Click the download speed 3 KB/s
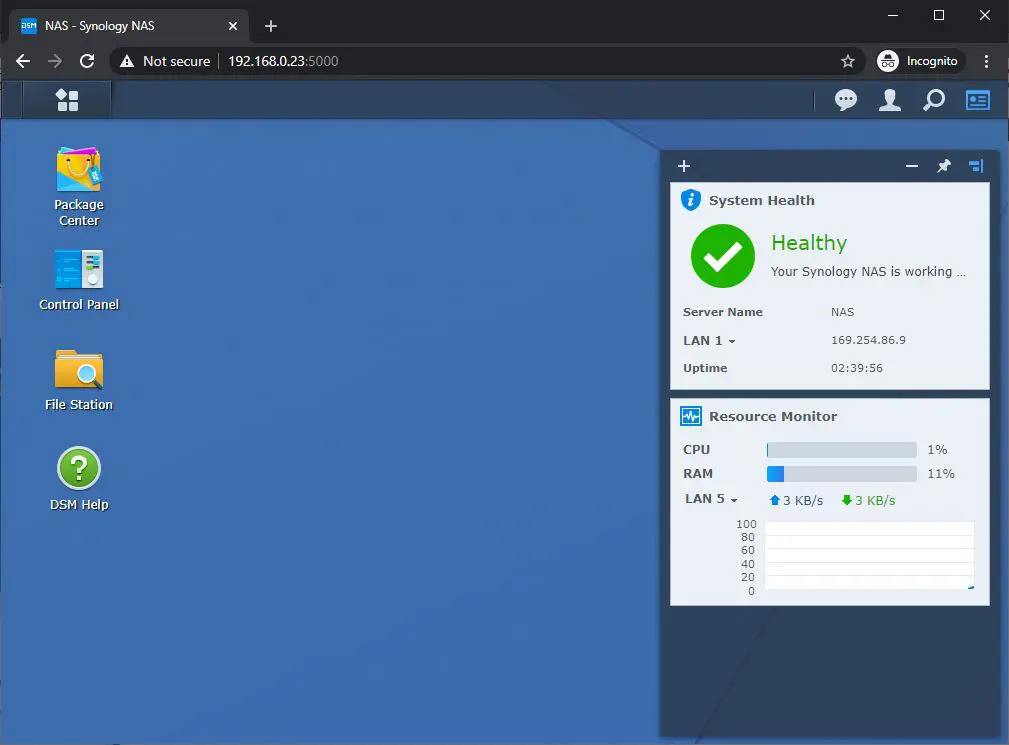Viewport: 1009px width, 745px height. (868, 501)
